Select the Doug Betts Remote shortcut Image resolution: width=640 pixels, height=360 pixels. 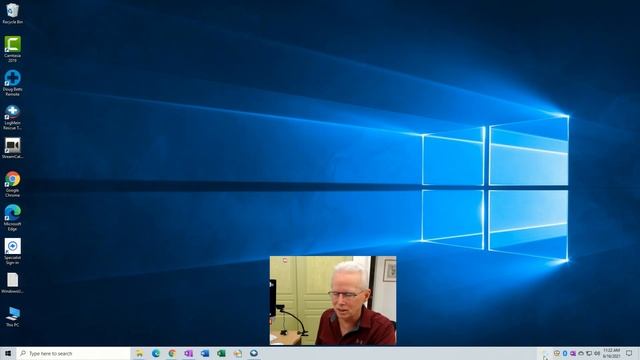tap(12, 83)
